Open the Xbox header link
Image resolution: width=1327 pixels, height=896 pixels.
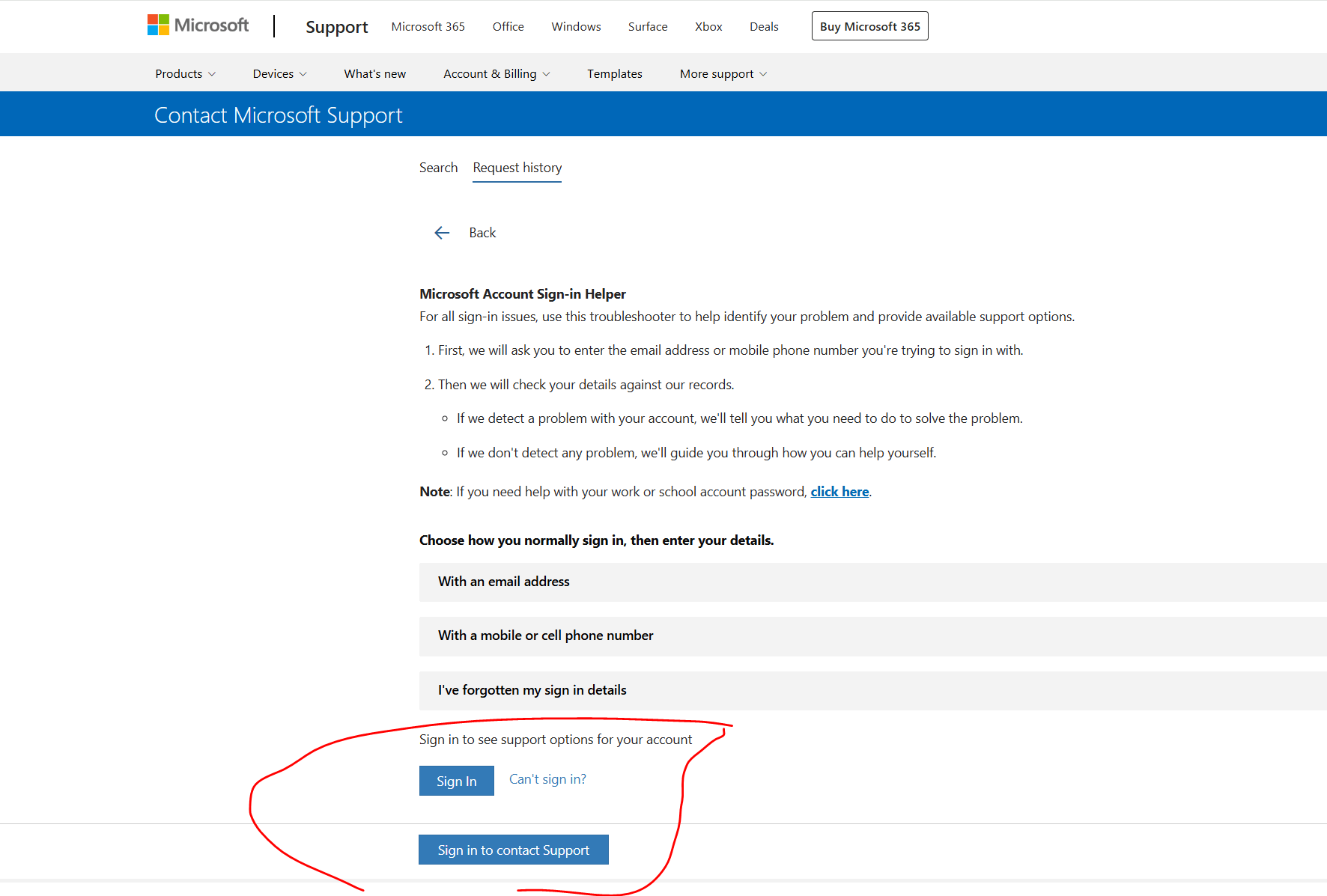click(x=708, y=26)
